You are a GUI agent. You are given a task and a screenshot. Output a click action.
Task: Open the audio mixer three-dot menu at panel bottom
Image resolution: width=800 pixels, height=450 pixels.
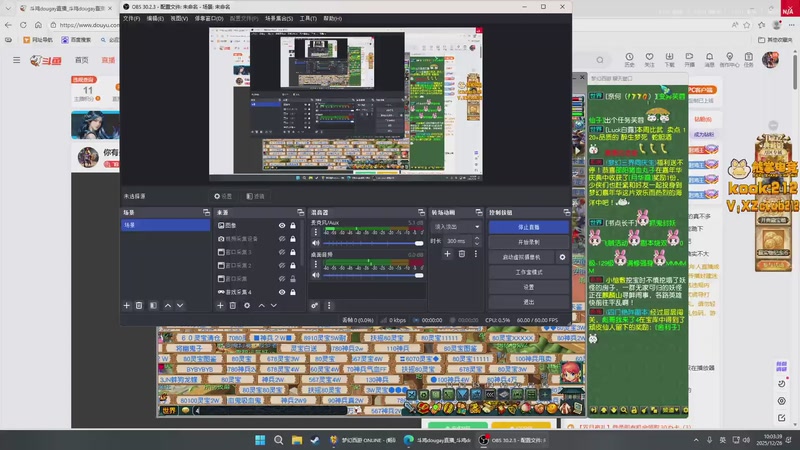tap(329, 306)
